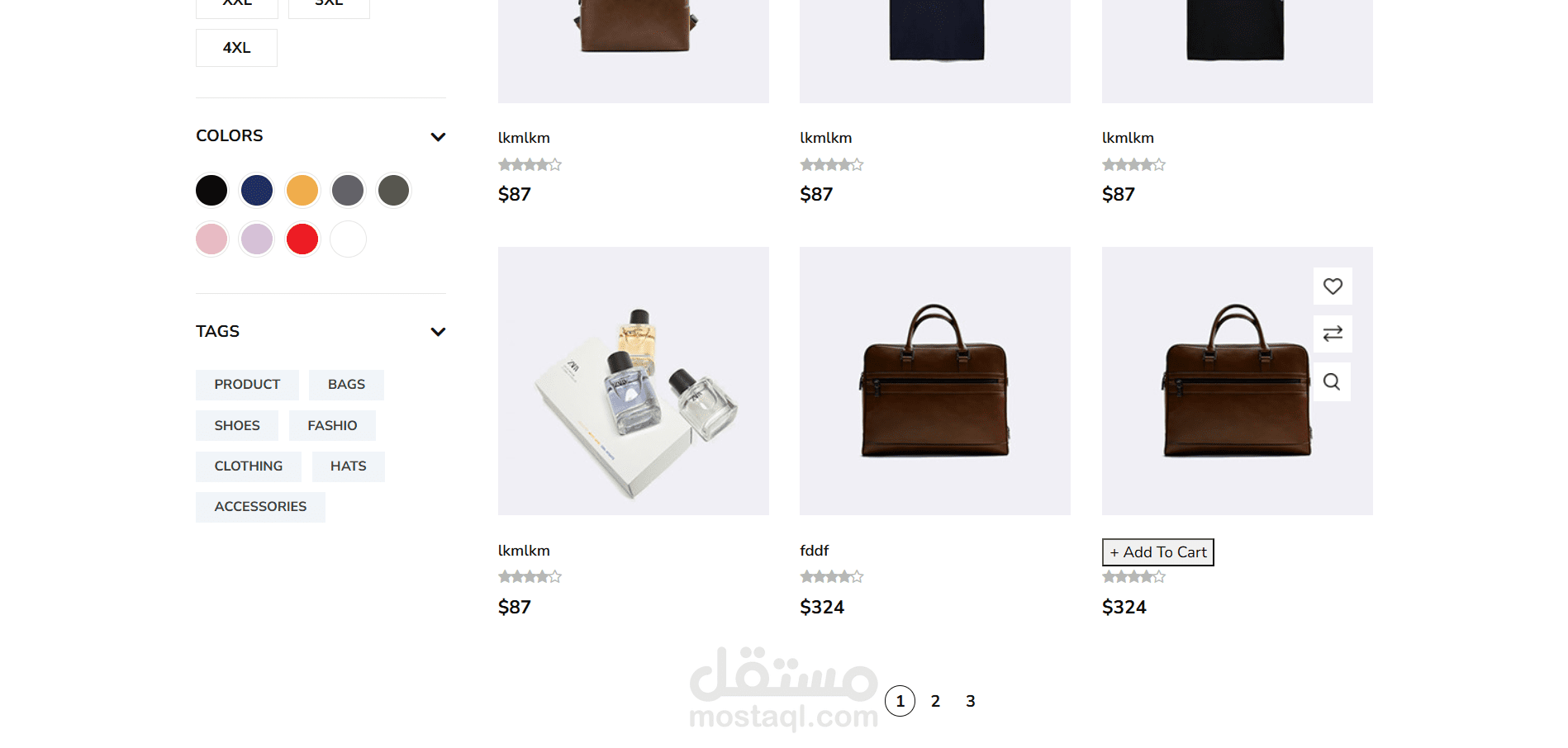
Task: Click the + Add To Cart button
Action: pos(1157,552)
